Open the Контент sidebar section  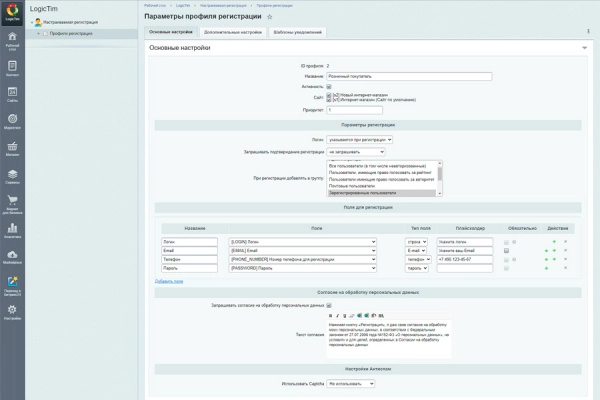[12, 69]
